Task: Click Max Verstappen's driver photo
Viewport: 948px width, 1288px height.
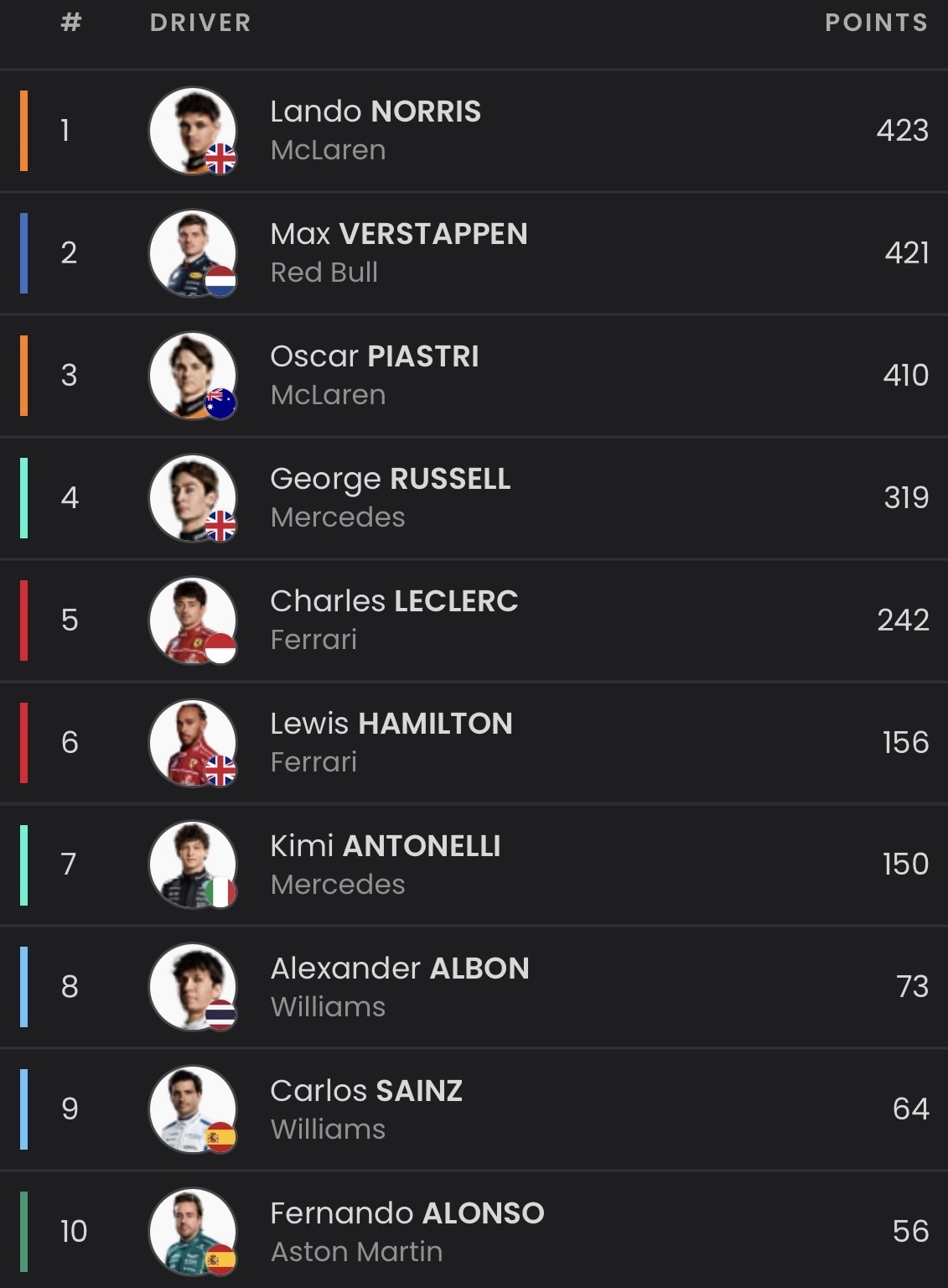Action: tap(191, 252)
